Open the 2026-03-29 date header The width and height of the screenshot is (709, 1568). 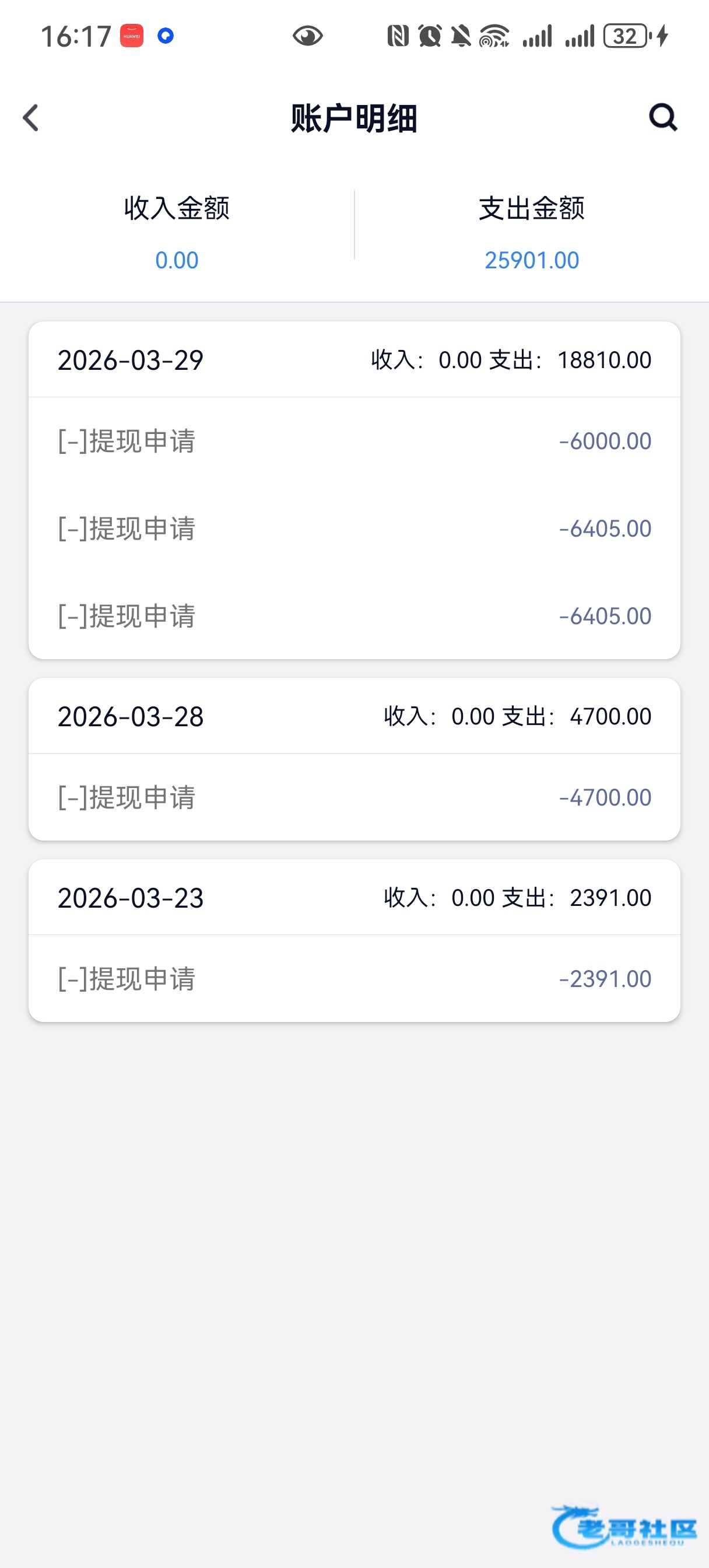coord(354,360)
